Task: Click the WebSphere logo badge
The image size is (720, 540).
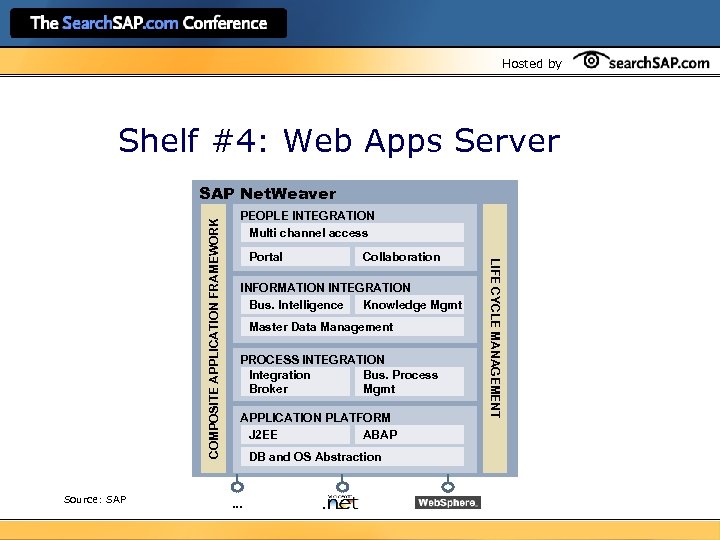Action: [x=448, y=502]
